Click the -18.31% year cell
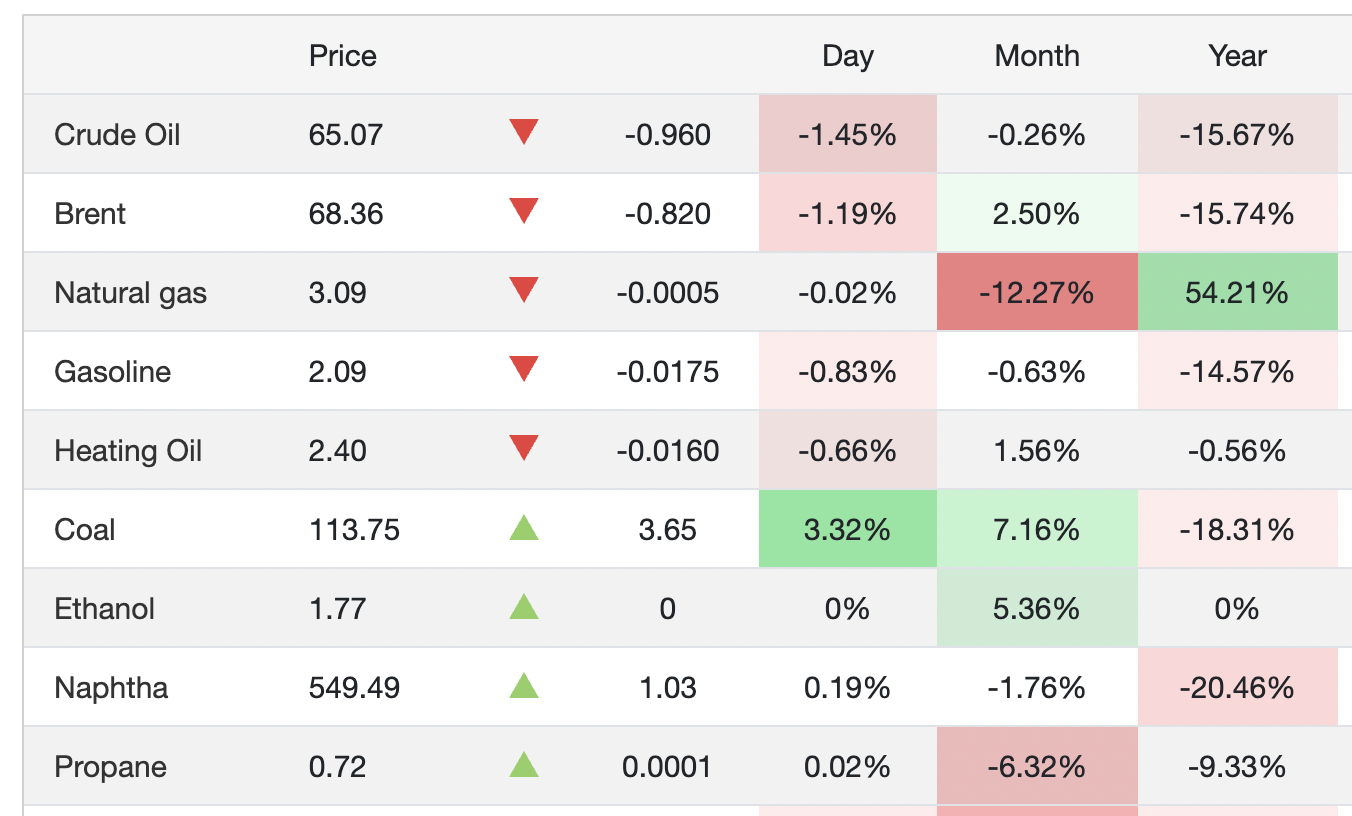Screen dimensions: 1352x816 click(1237, 529)
